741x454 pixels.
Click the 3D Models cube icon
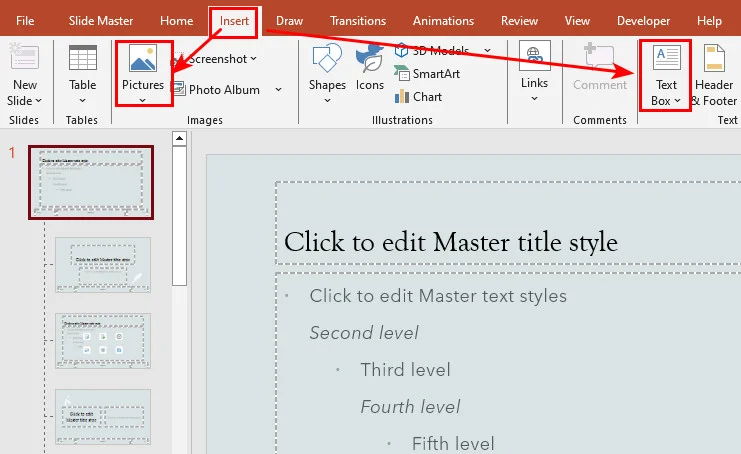pyautogui.click(x=401, y=50)
